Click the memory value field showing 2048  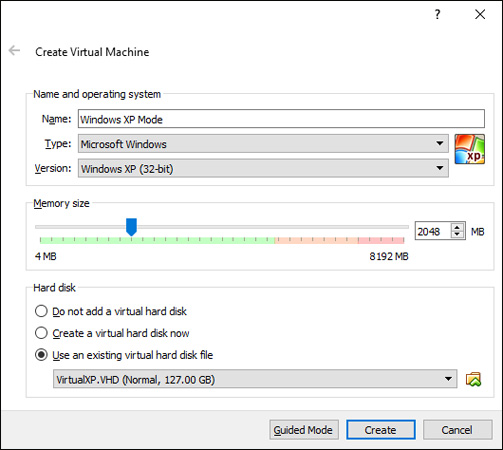pyautogui.click(x=433, y=231)
